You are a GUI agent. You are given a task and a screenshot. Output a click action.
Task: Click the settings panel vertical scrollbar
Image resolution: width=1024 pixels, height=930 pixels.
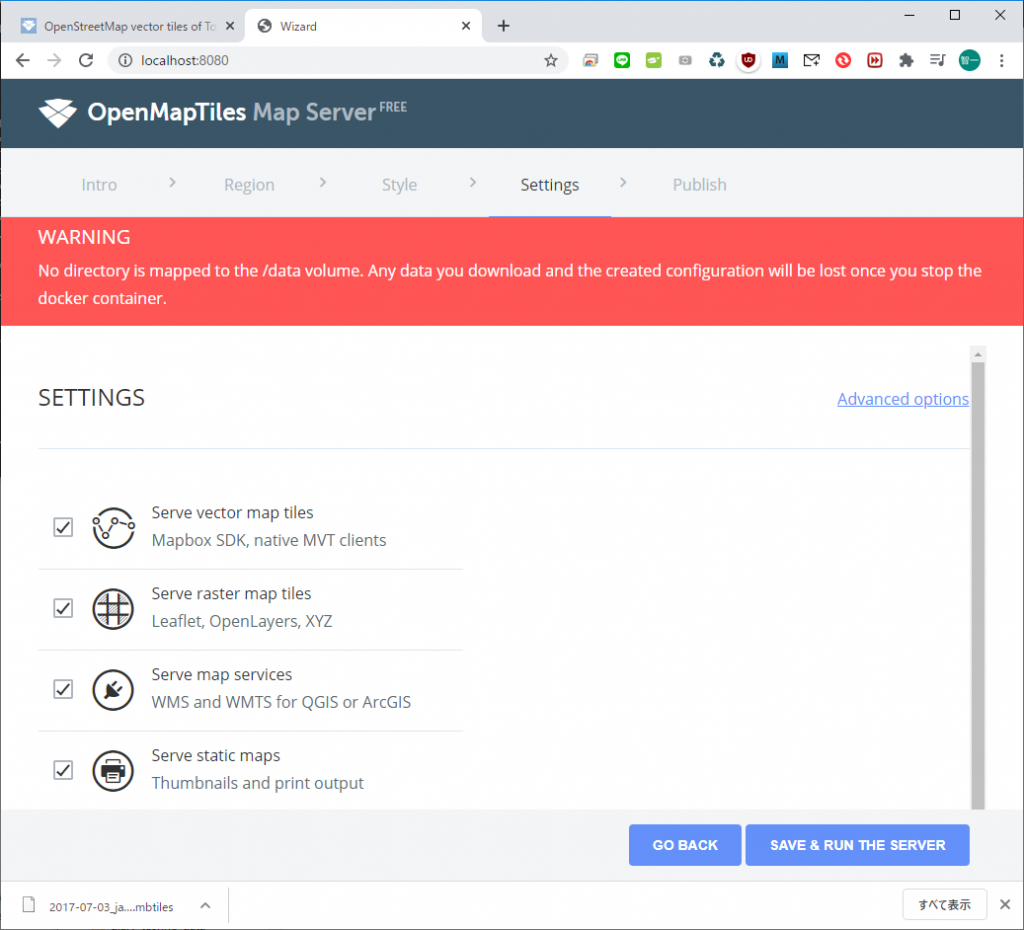[x=978, y=580]
